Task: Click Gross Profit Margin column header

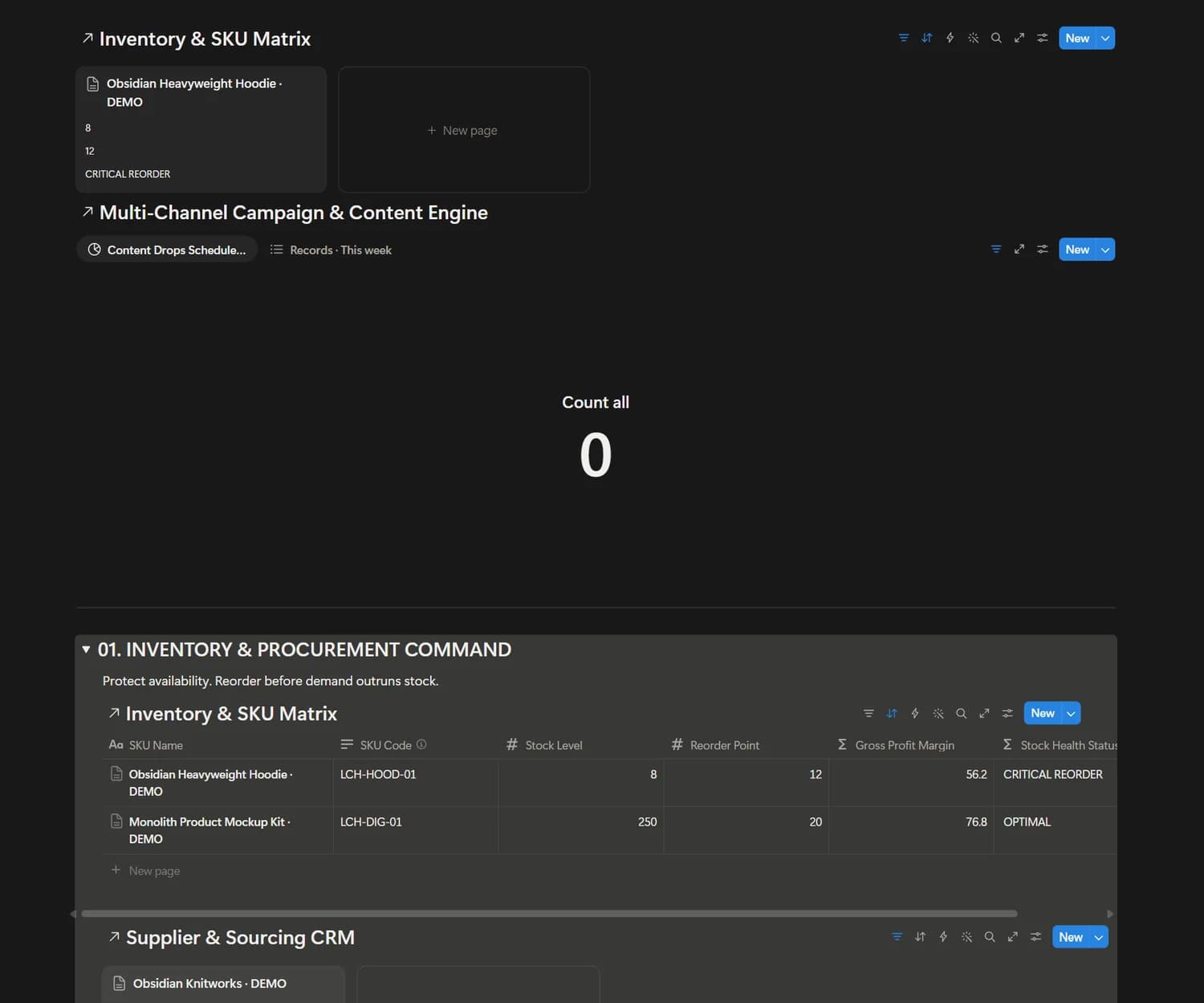Action: 912,745
